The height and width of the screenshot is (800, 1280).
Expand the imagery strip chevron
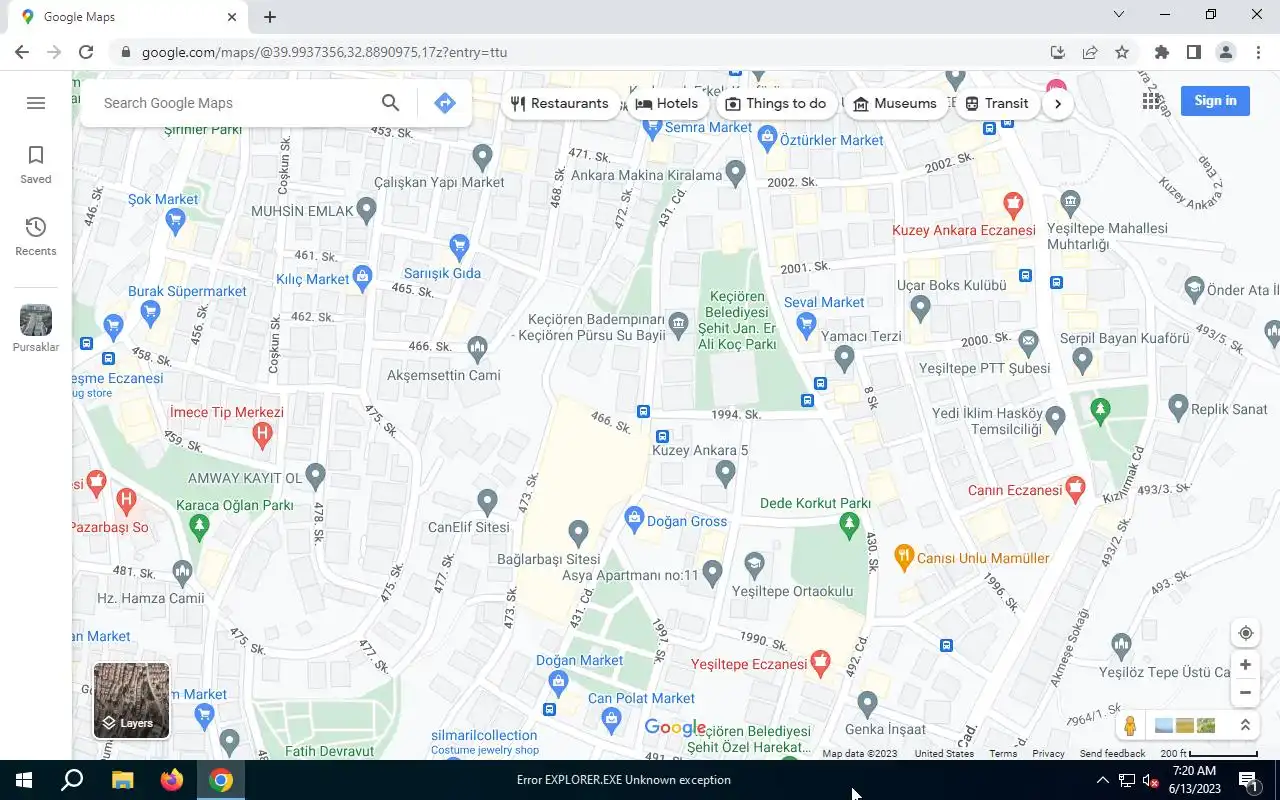1245,726
